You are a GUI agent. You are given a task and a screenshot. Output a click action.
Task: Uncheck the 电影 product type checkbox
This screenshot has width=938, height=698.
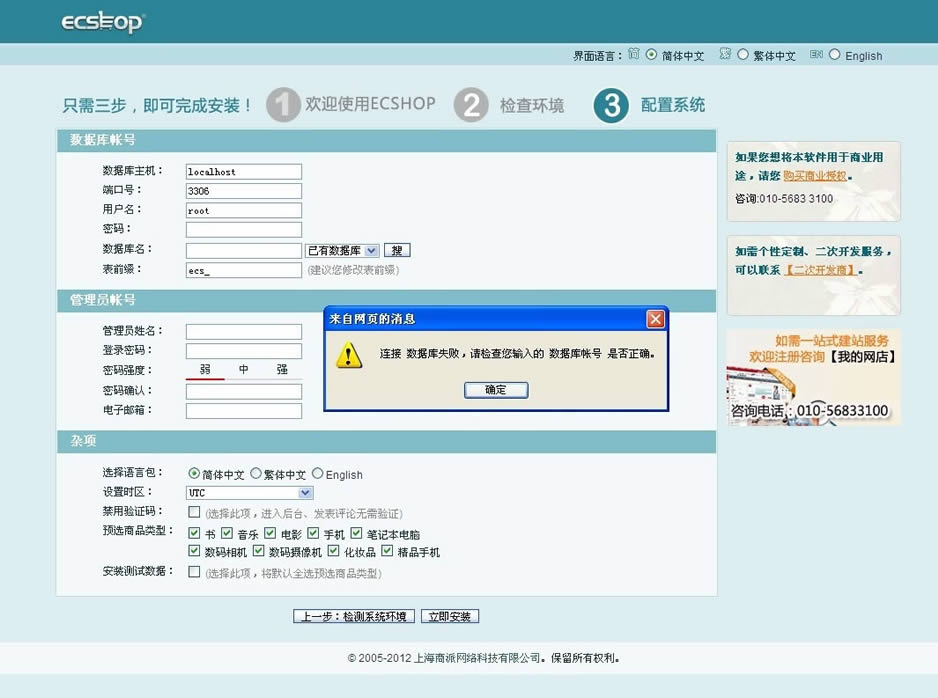click(x=270, y=533)
